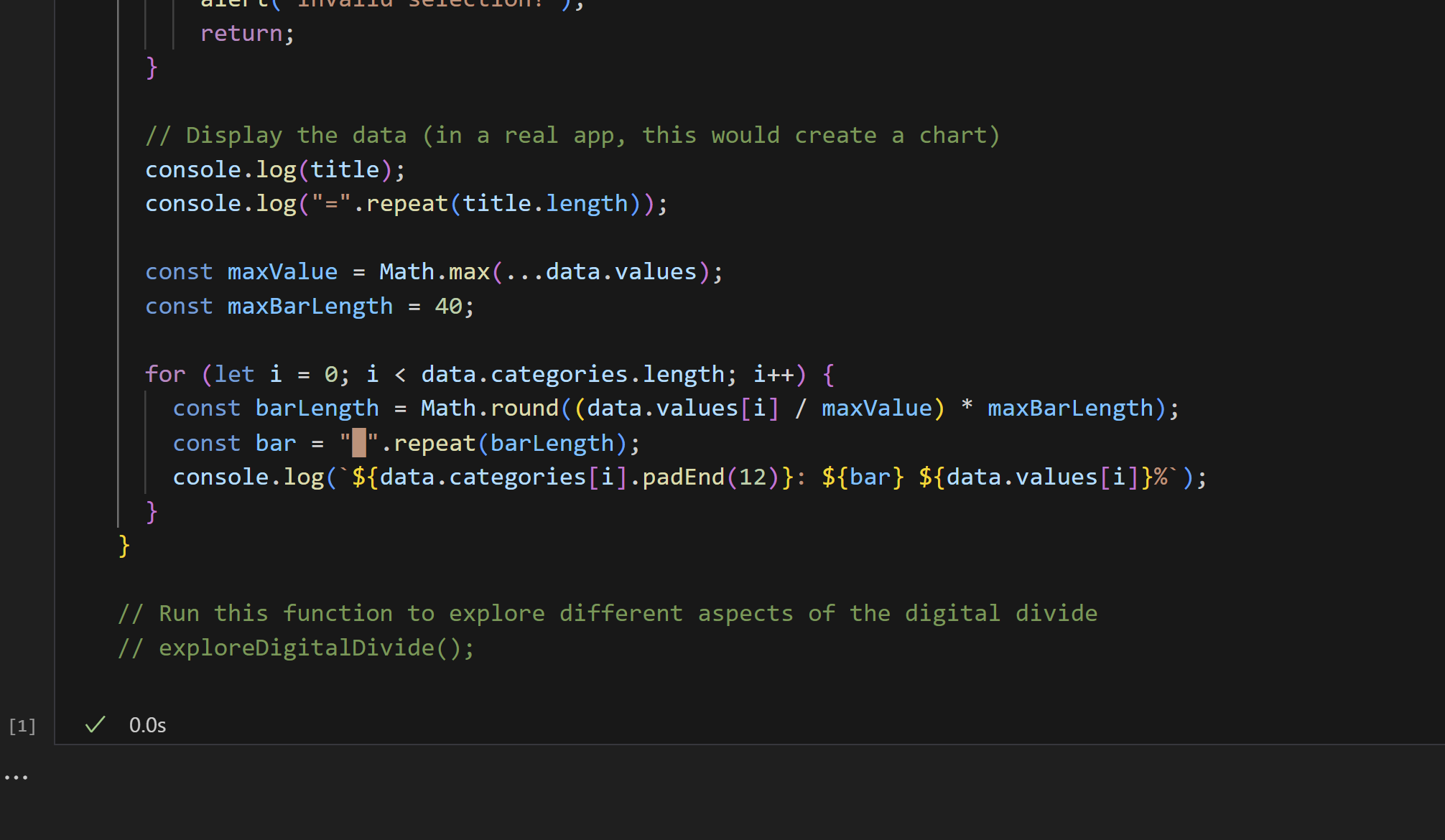
Task: Click Math.round in the barLength line
Action: [489, 409]
